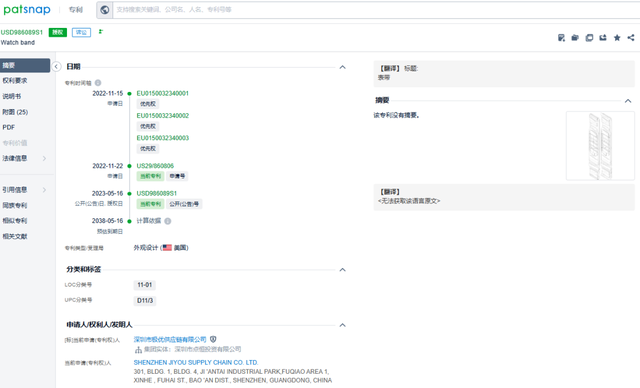The image size is (640, 388).
Task: Open priority link EU0150032340003
Action: pos(162,138)
